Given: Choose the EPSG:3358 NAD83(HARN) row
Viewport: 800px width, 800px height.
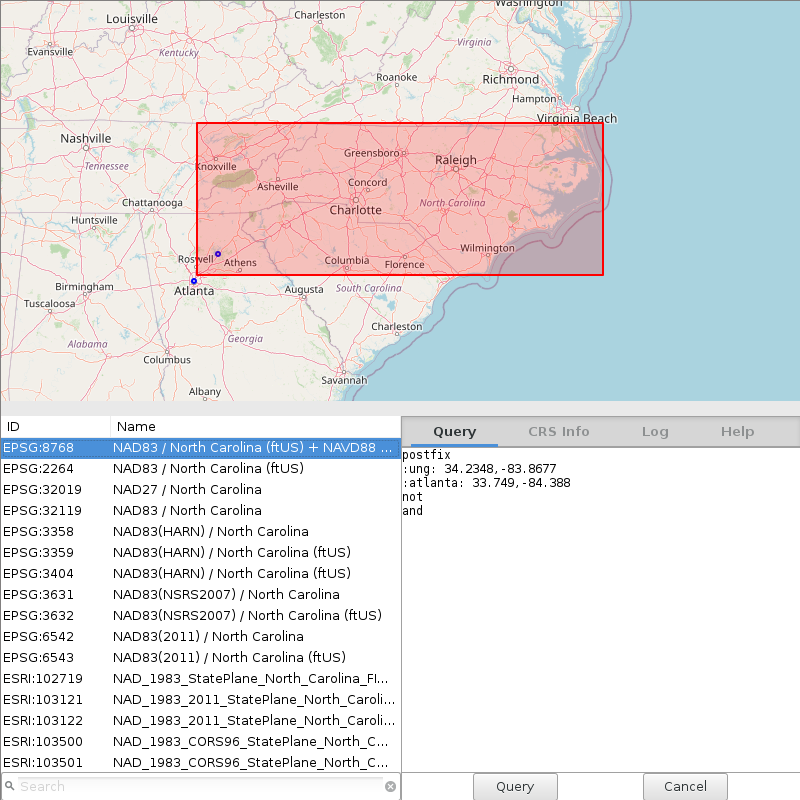Looking at the screenshot, I should [x=200, y=531].
